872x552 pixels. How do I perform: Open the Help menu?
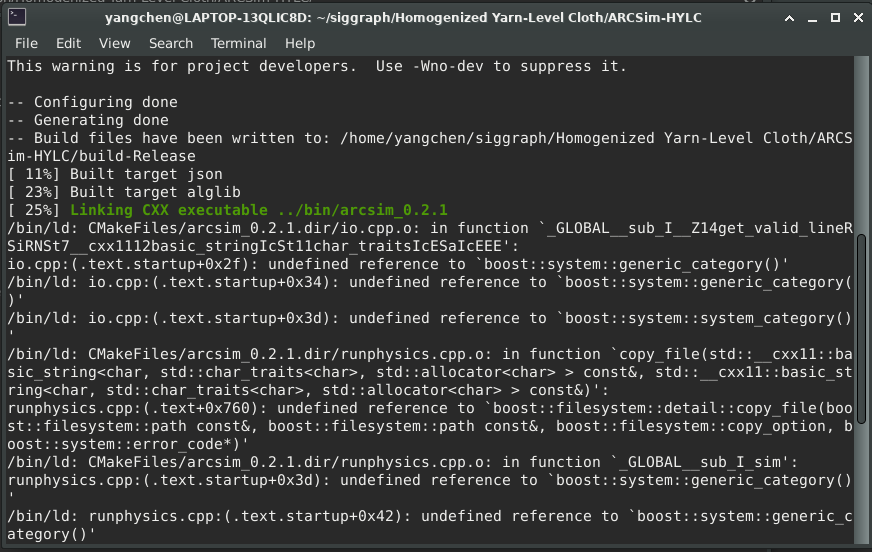click(x=300, y=43)
